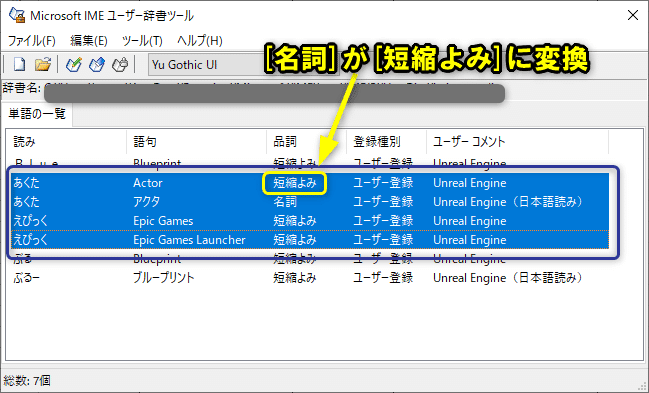Click ユーザー登録 in the アクタ row
Viewport: 649px width, 393px height.
[x=383, y=202]
